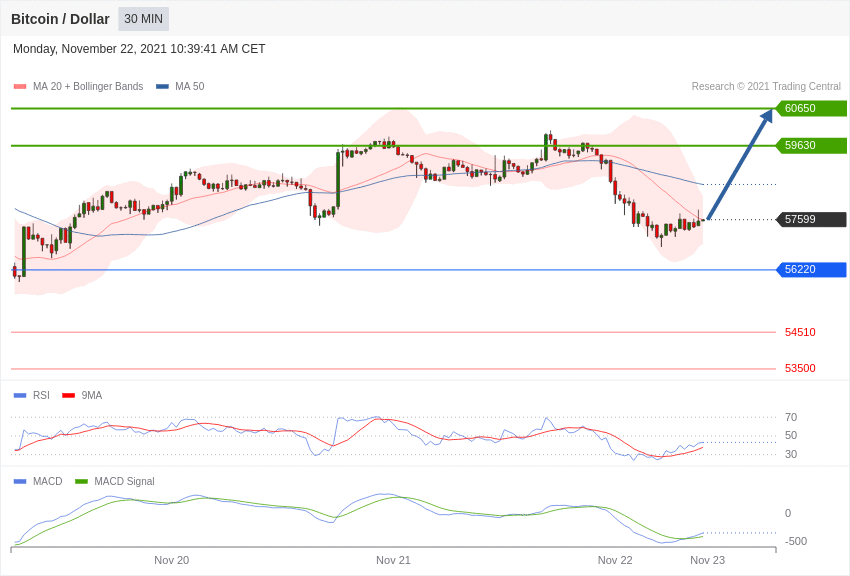Click the MA 20 + Bollinger Bands legend swatch
This screenshot has height=576, width=850.
[20, 87]
